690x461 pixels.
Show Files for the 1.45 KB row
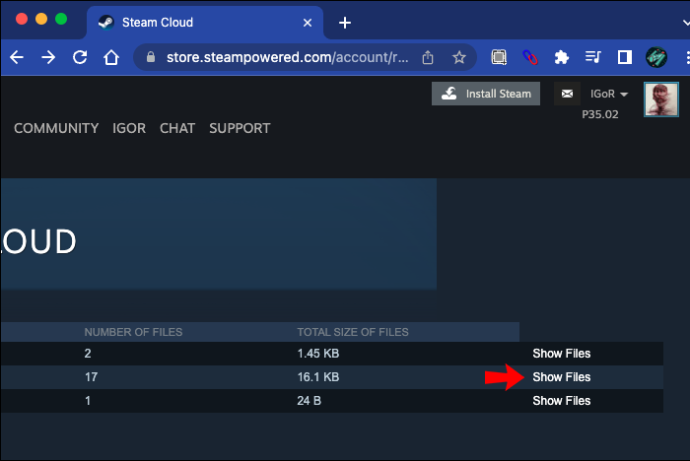(562, 353)
